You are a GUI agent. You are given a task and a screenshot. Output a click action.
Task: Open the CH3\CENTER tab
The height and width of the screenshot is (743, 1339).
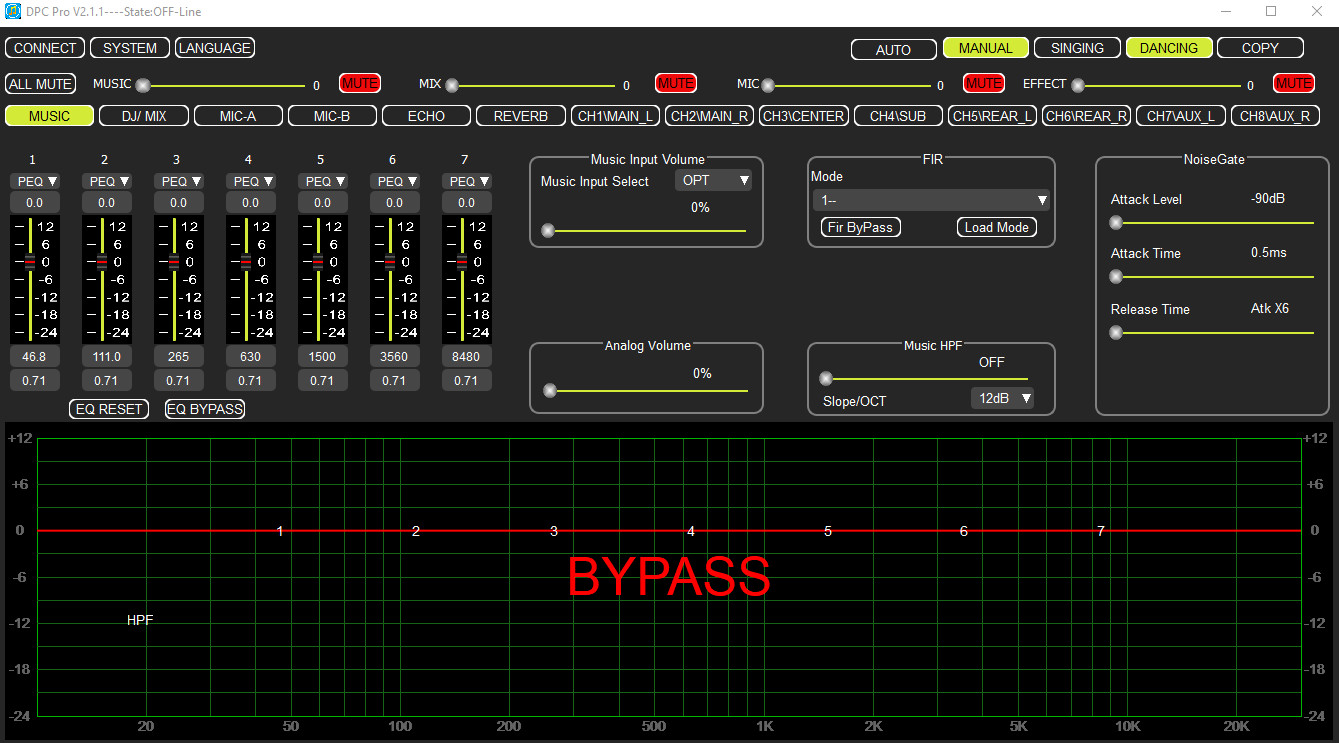[x=804, y=116]
